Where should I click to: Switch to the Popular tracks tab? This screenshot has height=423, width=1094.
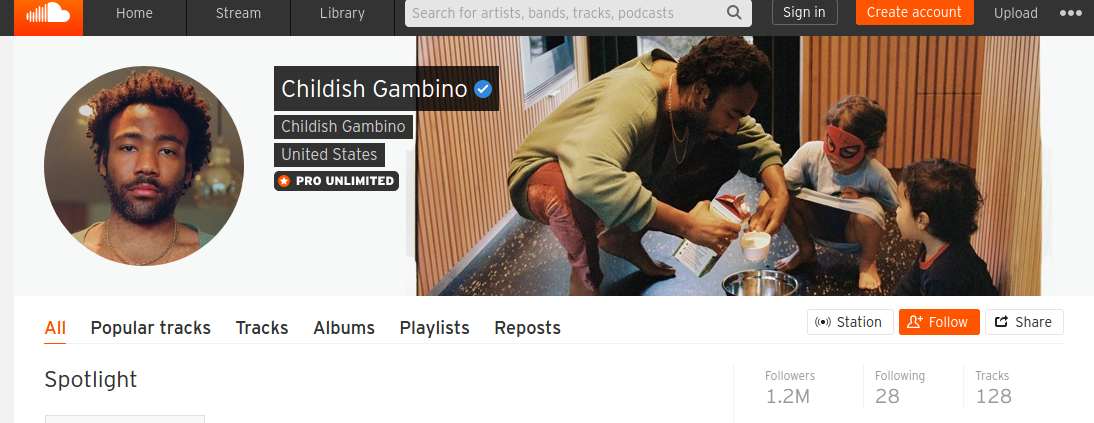[x=151, y=327]
